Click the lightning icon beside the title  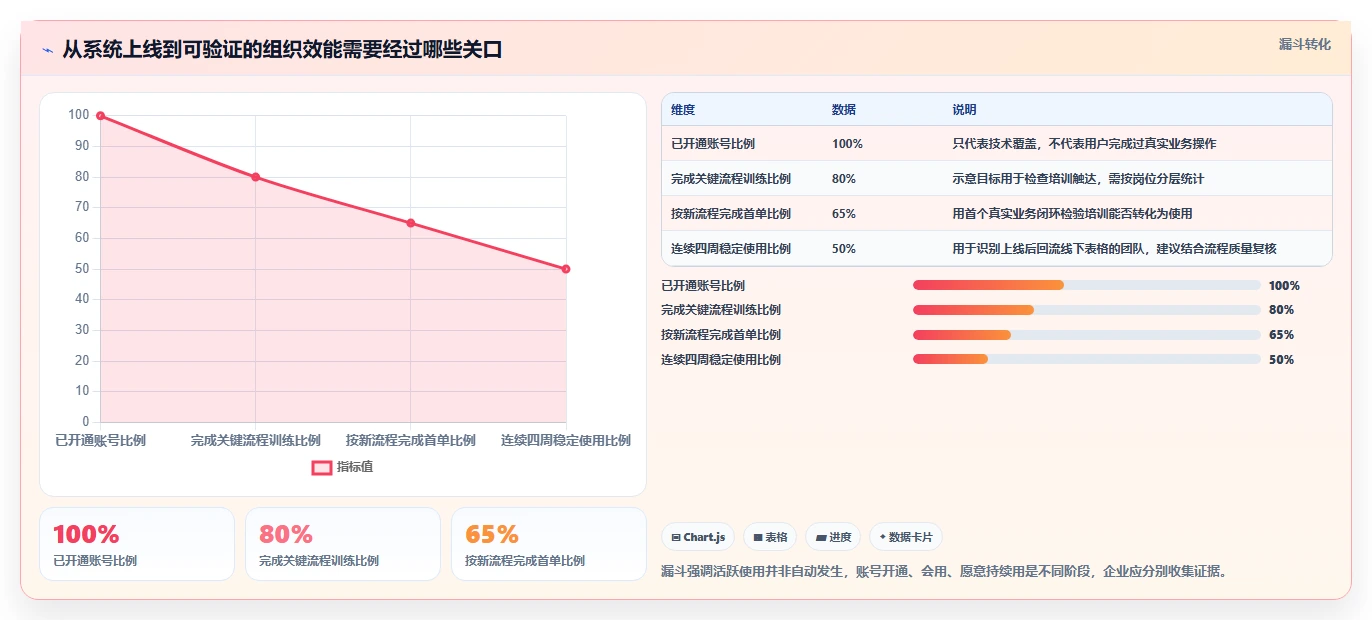click(x=47, y=50)
